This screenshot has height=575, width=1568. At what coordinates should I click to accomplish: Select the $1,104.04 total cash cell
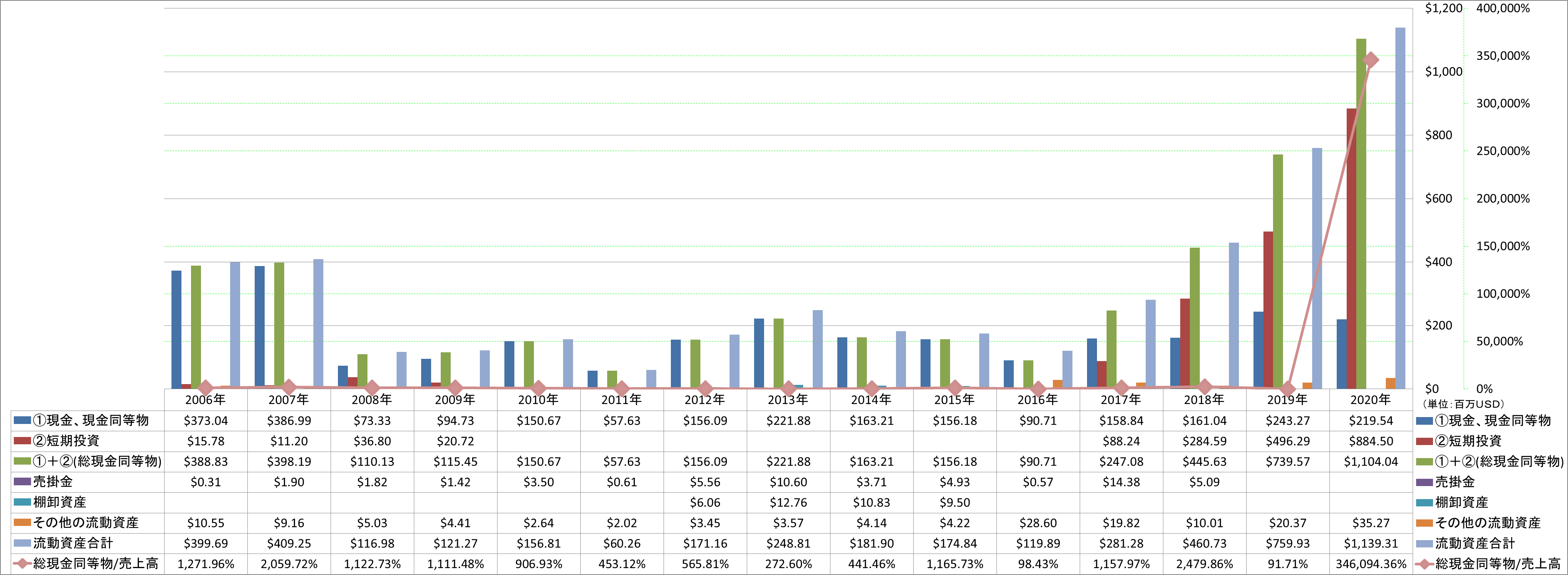pos(1371,462)
